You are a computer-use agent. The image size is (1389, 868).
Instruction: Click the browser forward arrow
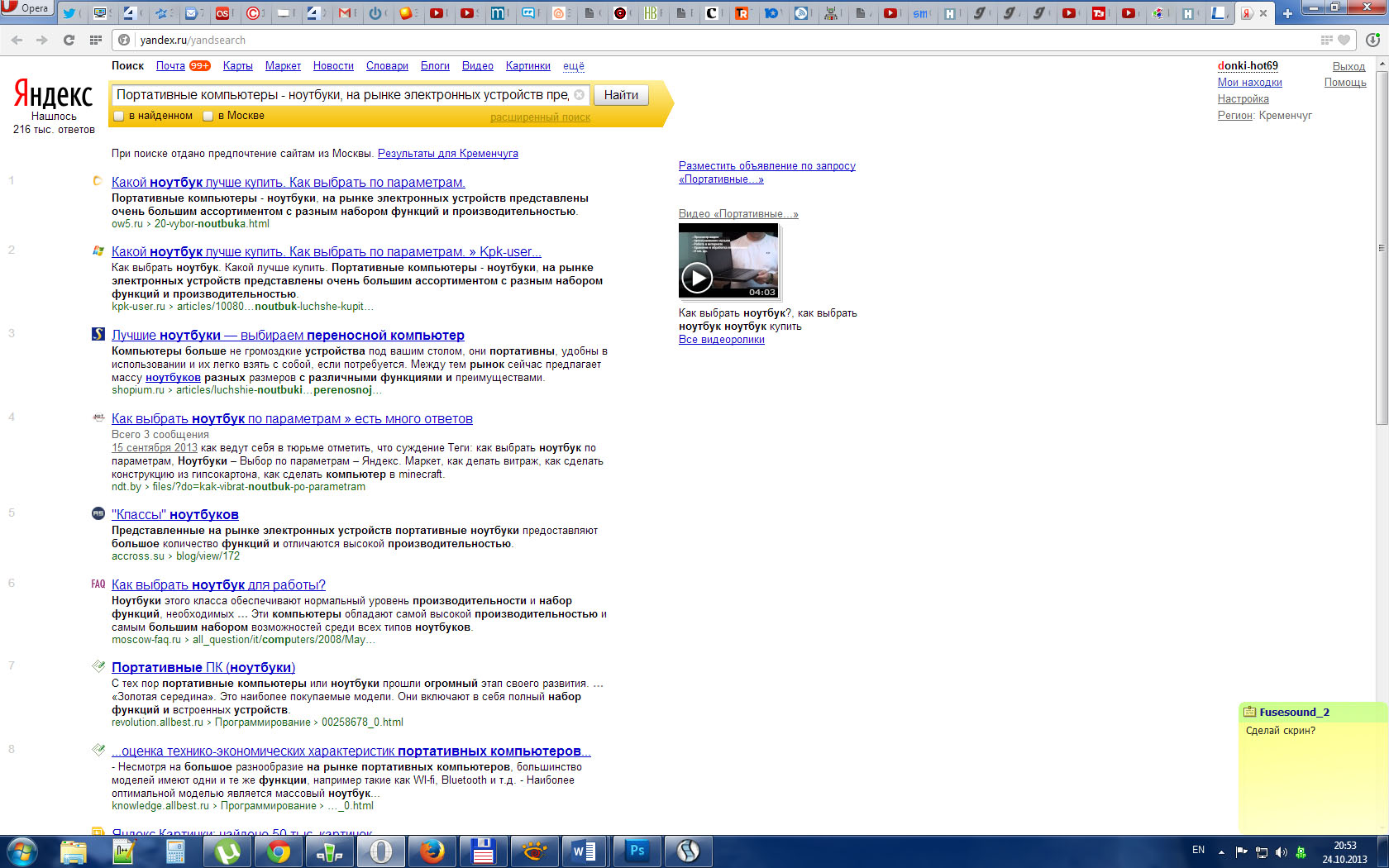pos(42,40)
